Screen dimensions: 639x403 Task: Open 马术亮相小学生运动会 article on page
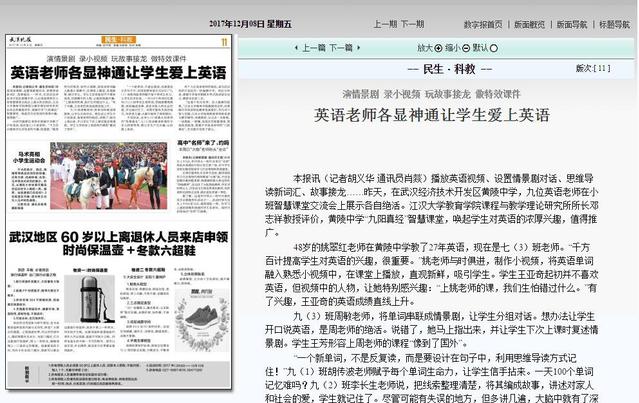pos(29,157)
